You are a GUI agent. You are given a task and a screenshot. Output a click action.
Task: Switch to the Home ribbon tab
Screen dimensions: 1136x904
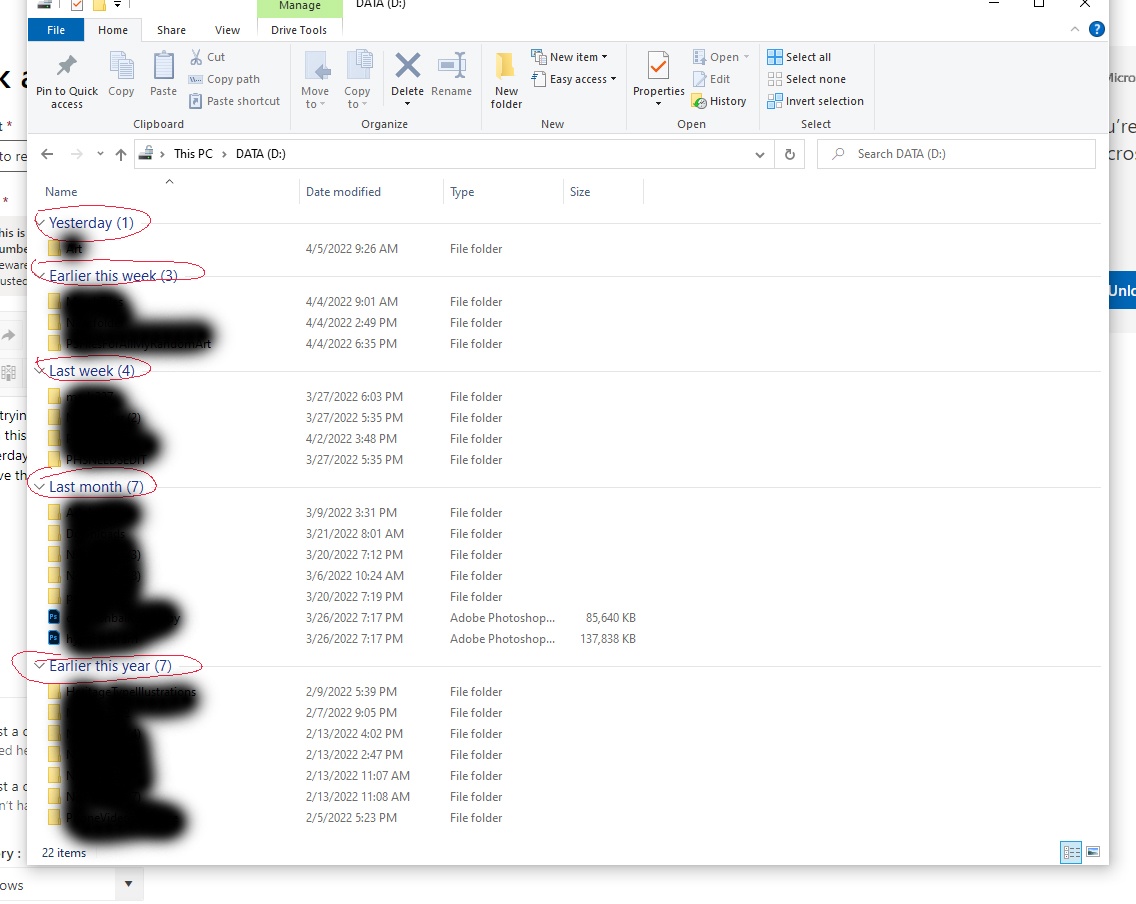pyautogui.click(x=113, y=30)
